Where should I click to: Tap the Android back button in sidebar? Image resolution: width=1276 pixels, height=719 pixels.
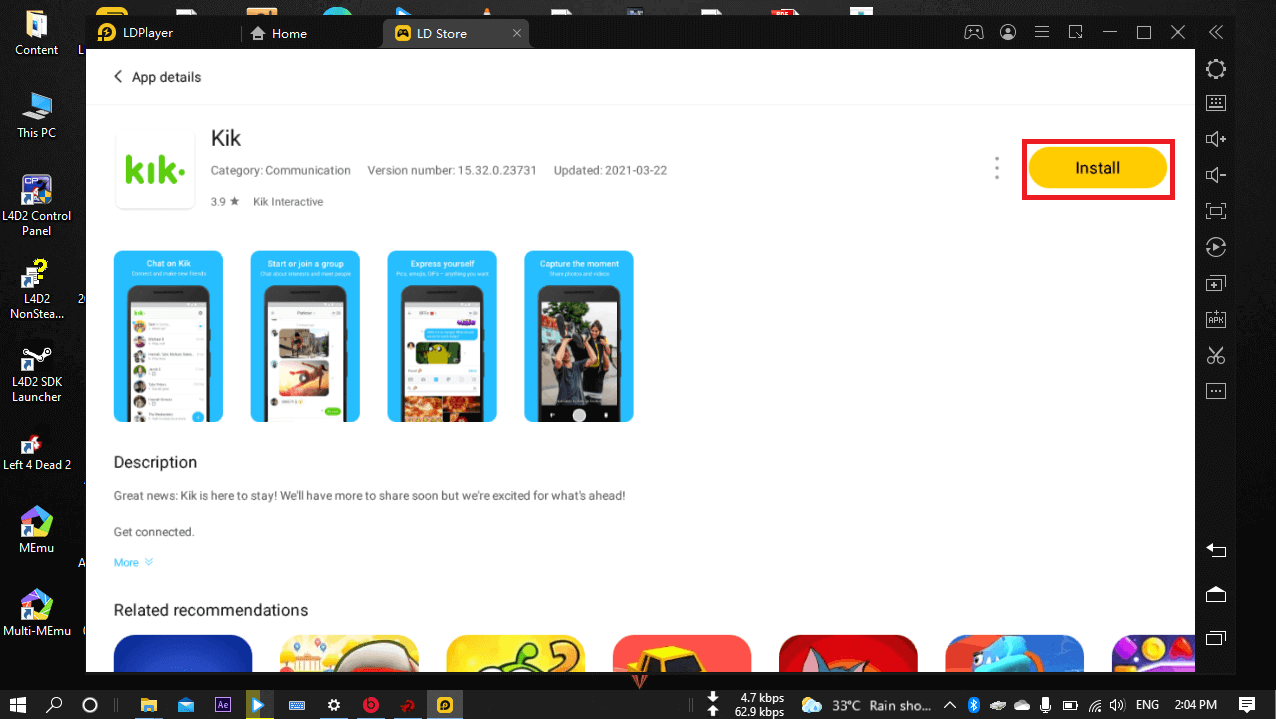pyautogui.click(x=1216, y=550)
